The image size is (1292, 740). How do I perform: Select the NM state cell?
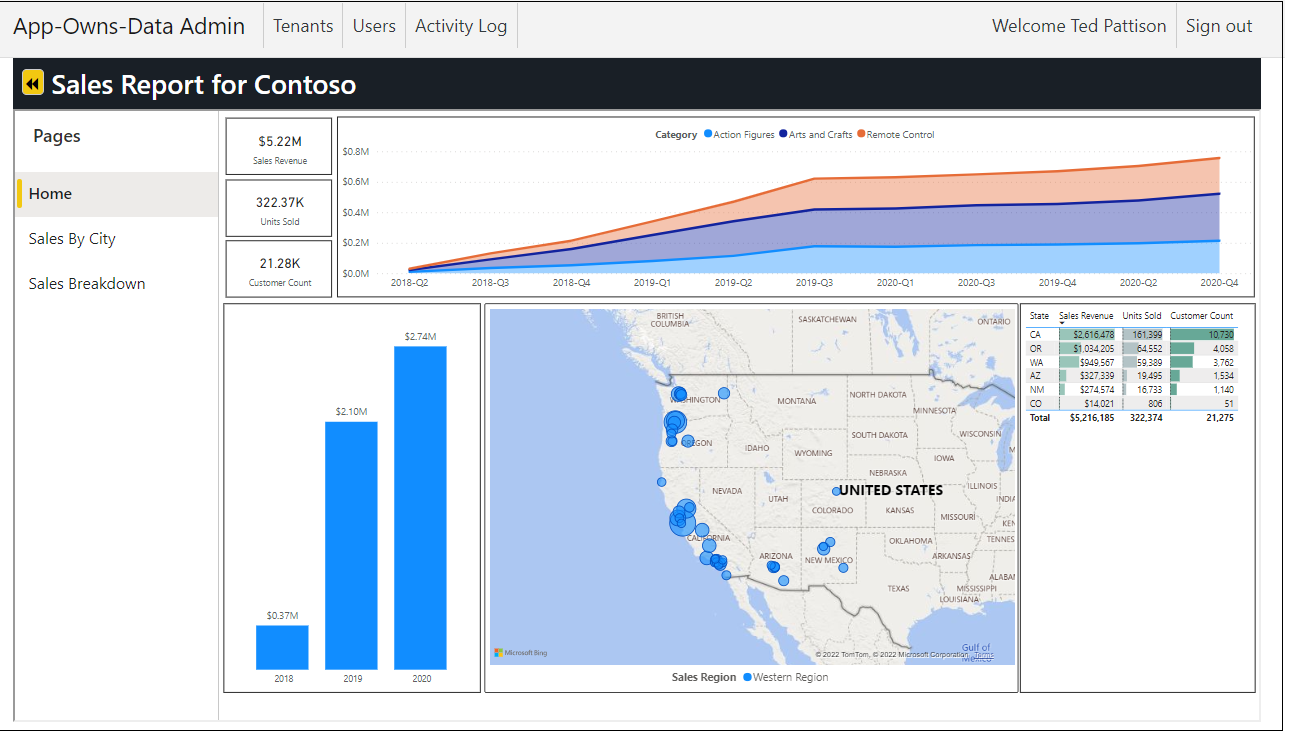(1035, 390)
